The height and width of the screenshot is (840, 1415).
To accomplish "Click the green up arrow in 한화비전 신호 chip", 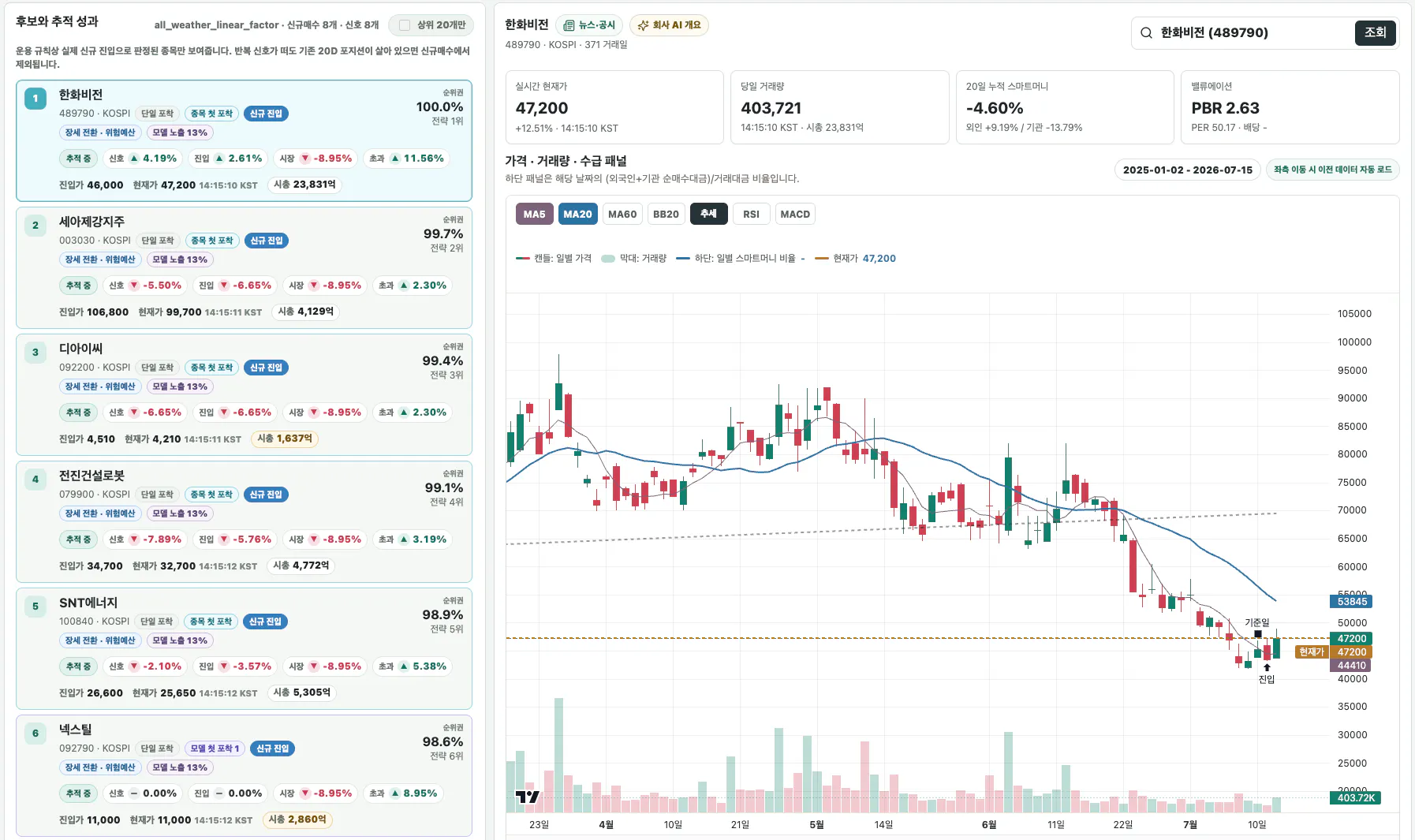I will pos(134,159).
